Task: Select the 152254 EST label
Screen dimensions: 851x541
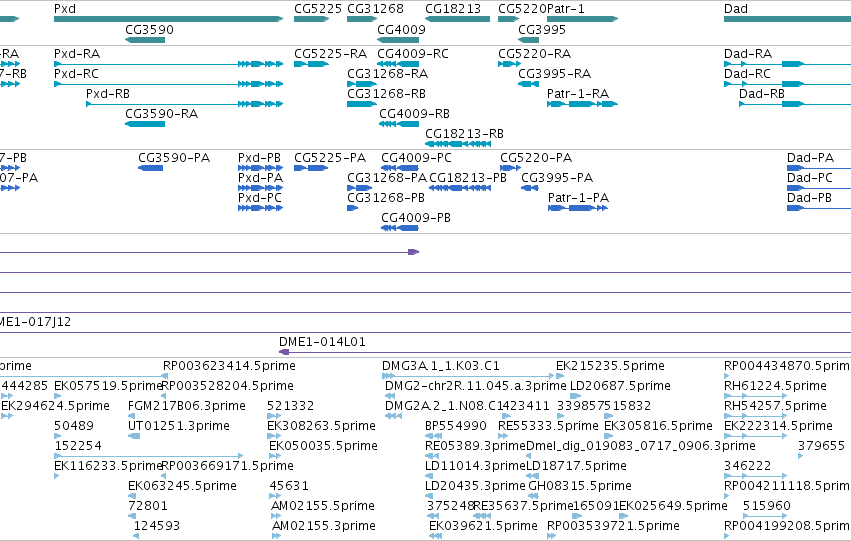Action: 78,446
